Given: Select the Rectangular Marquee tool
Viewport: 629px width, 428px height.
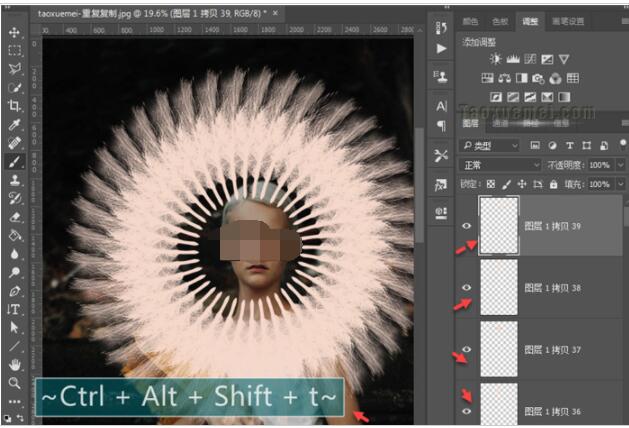Looking at the screenshot, I should point(14,51).
